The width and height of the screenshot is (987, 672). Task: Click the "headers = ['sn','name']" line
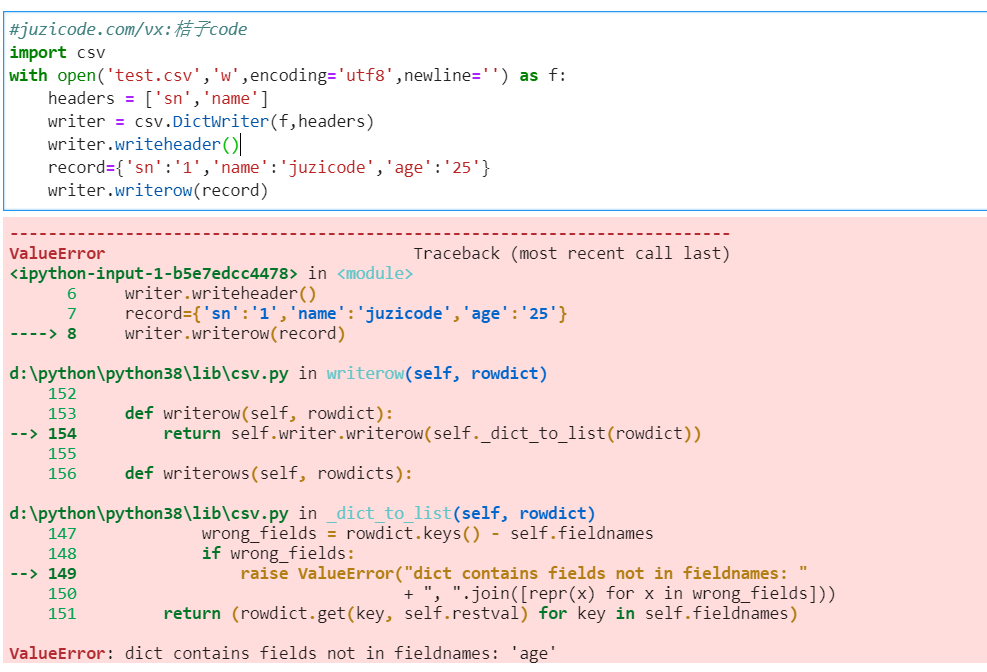point(158,99)
